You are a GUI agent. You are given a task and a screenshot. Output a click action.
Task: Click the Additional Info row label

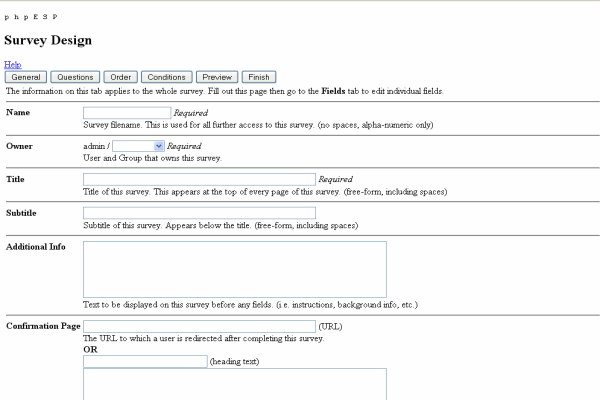36,247
